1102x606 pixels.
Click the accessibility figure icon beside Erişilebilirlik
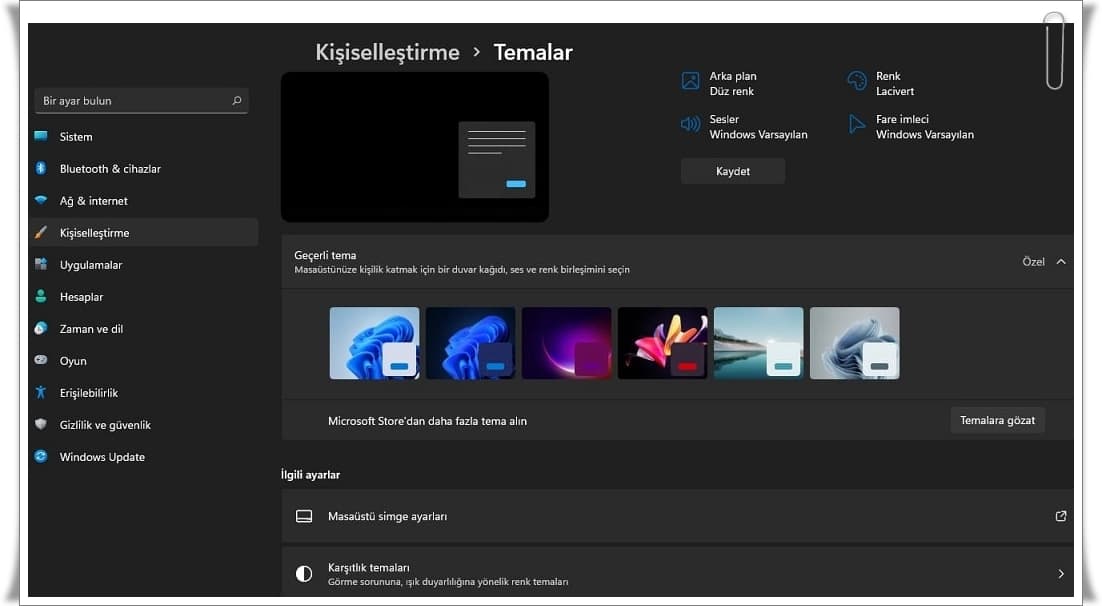[x=41, y=392]
